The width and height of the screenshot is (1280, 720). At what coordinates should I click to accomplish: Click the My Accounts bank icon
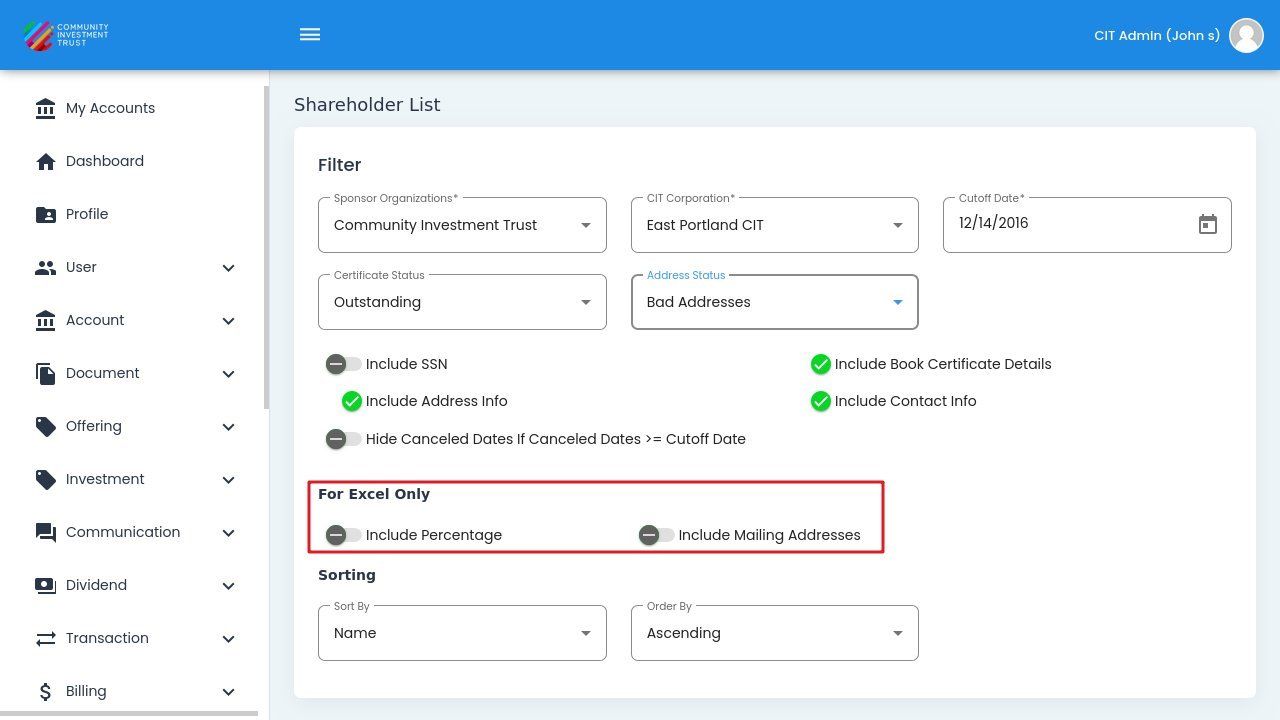point(45,108)
